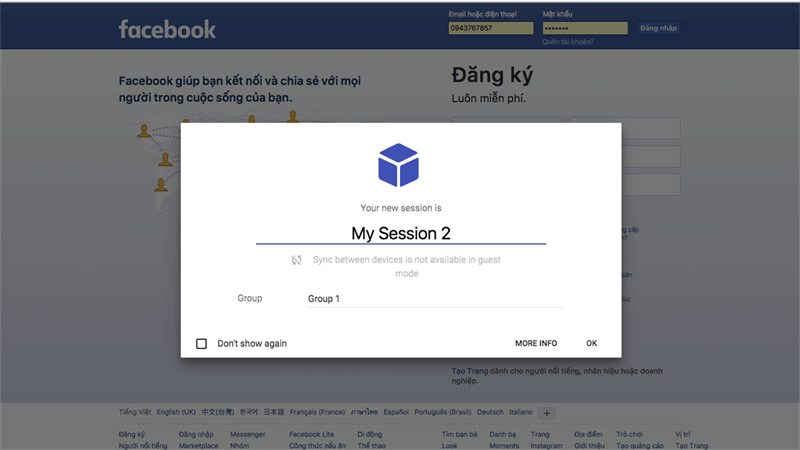This screenshot has height=450, width=800.
Task: Switch language to 한국어
Action: (x=248, y=412)
